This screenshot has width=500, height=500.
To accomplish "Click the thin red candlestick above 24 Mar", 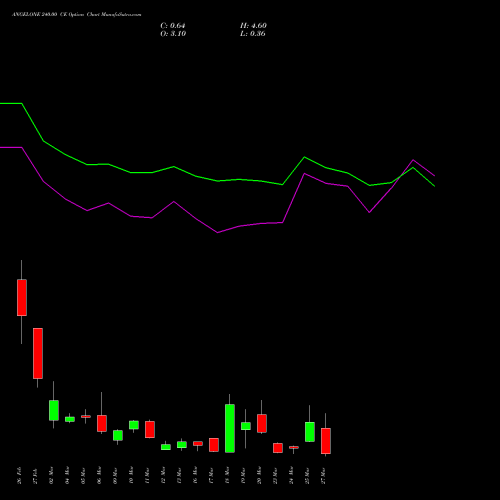I will 294,447.
